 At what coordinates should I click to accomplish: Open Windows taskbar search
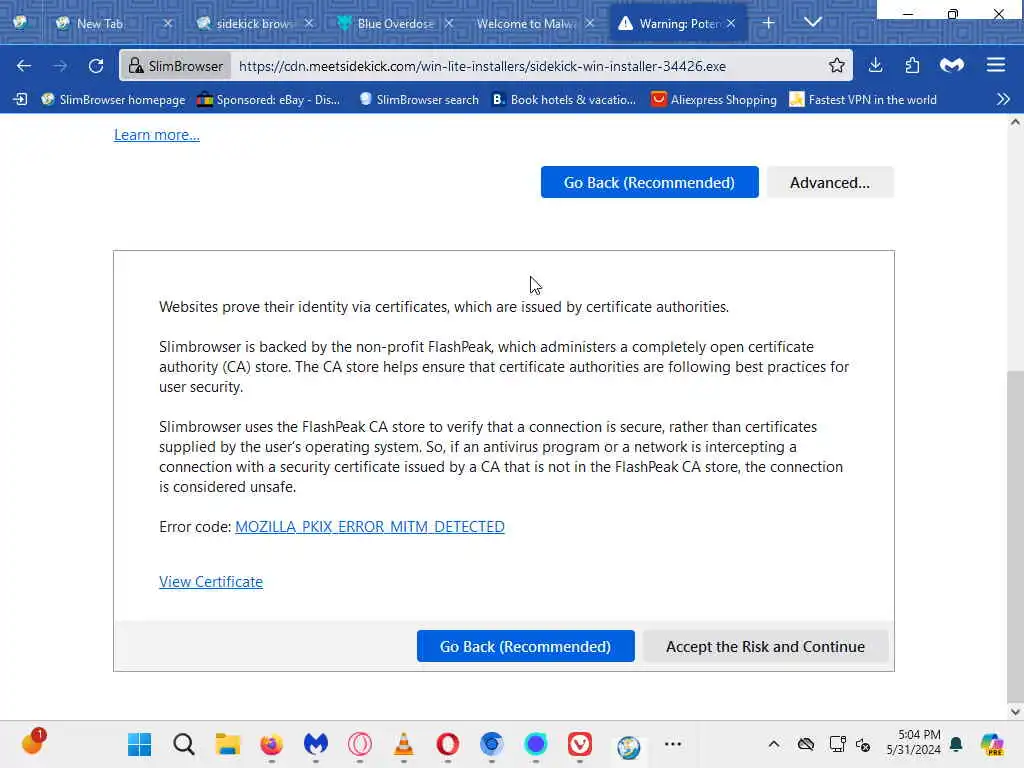coord(184,744)
